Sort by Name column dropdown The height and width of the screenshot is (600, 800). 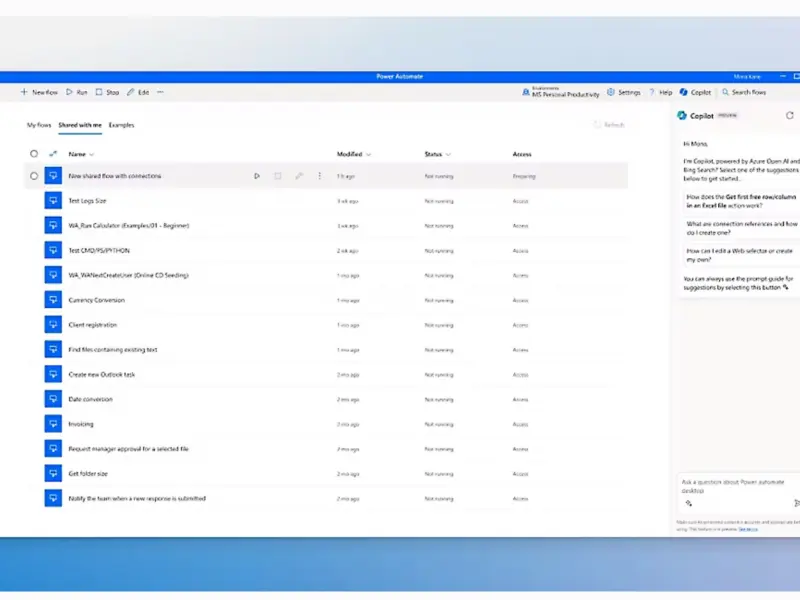click(92, 155)
